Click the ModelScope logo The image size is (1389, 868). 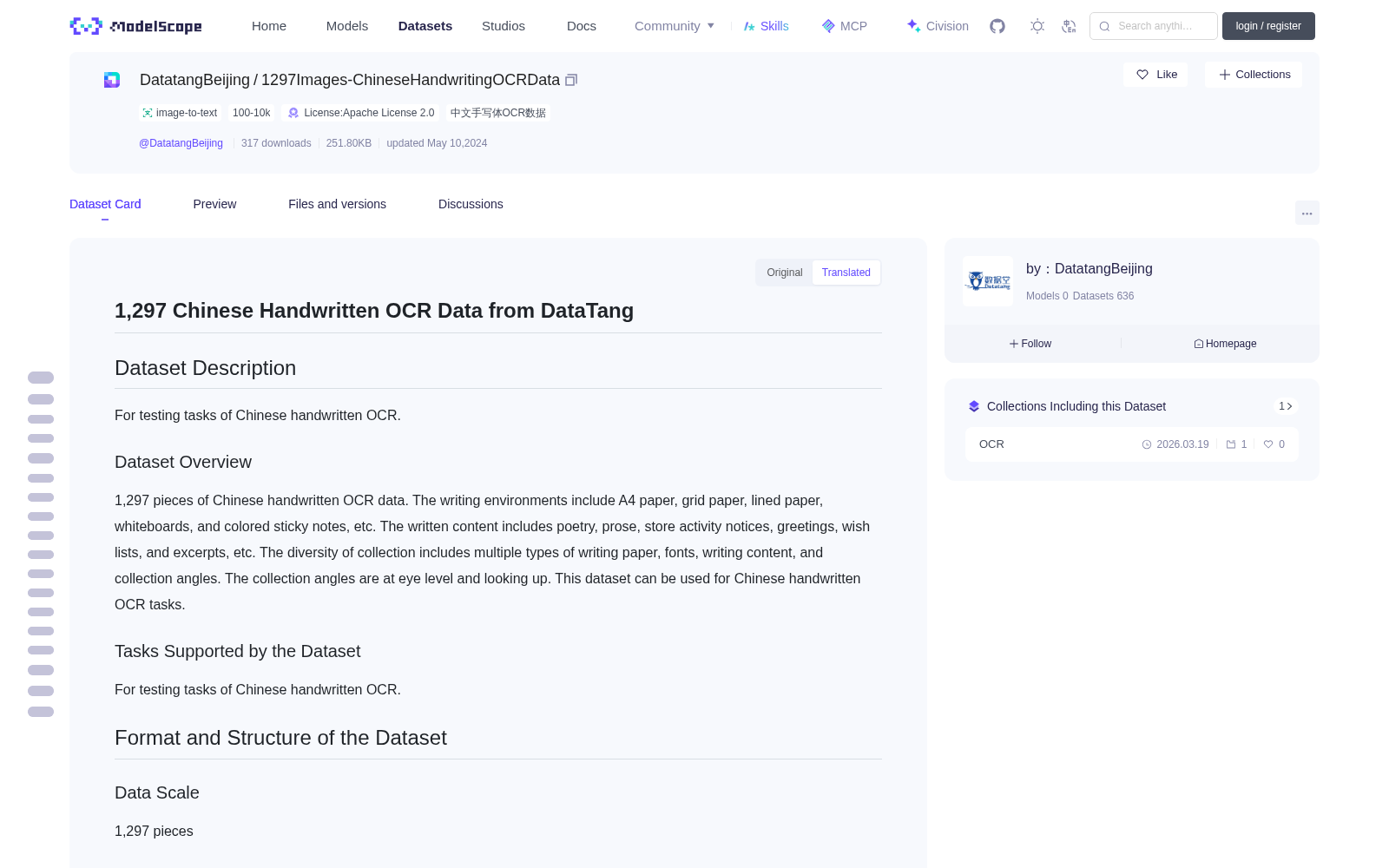(x=136, y=26)
